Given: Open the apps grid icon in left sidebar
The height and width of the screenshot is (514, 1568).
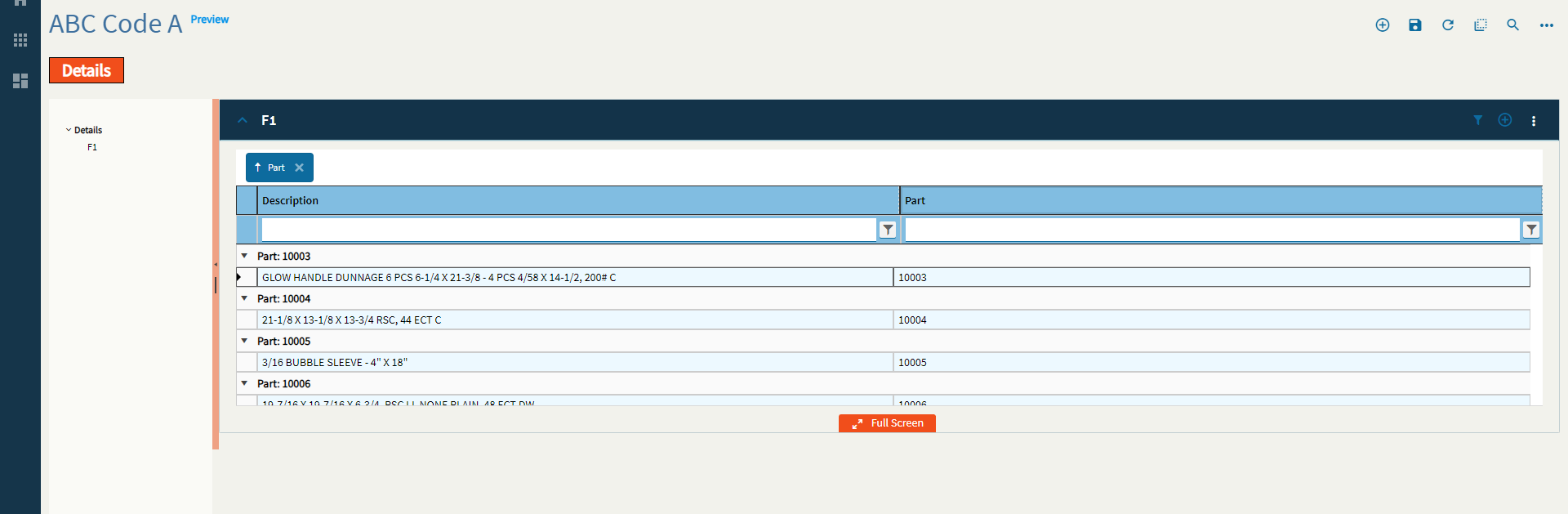Looking at the screenshot, I should [x=20, y=40].
